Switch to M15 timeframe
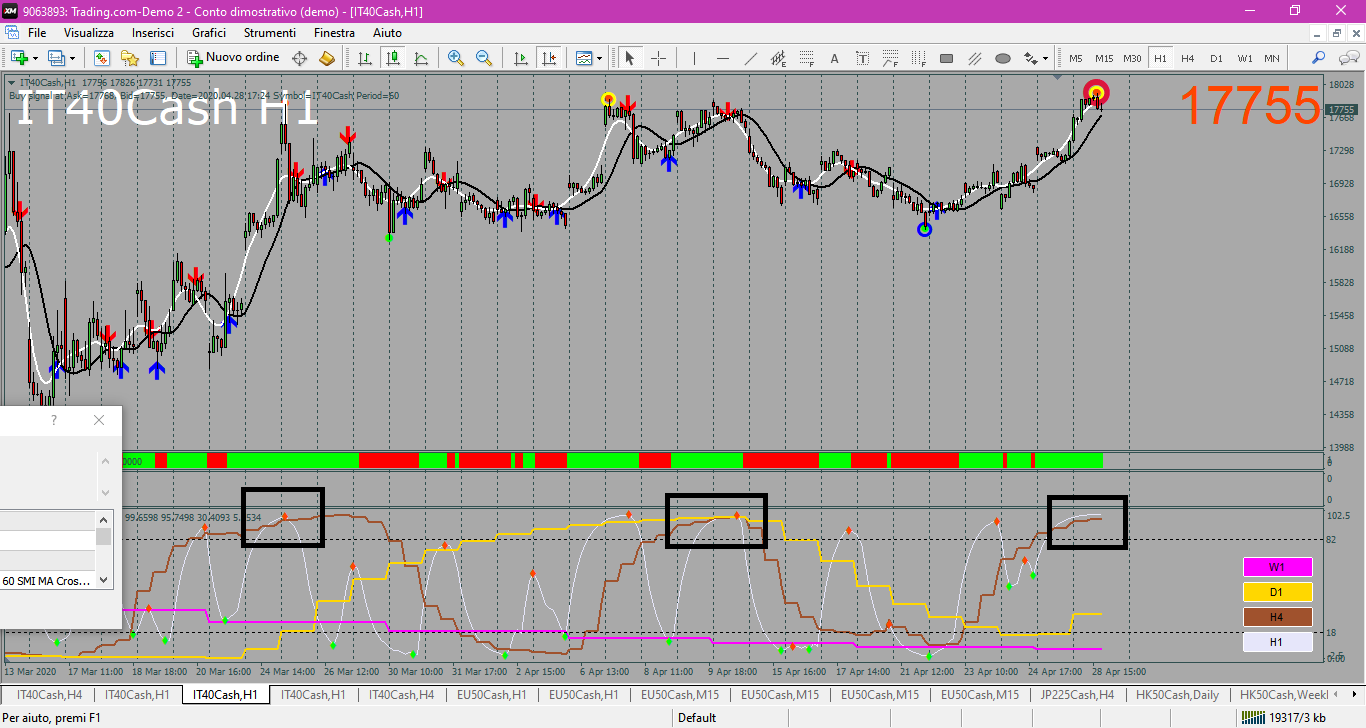The image size is (1366, 728). click(x=1104, y=58)
